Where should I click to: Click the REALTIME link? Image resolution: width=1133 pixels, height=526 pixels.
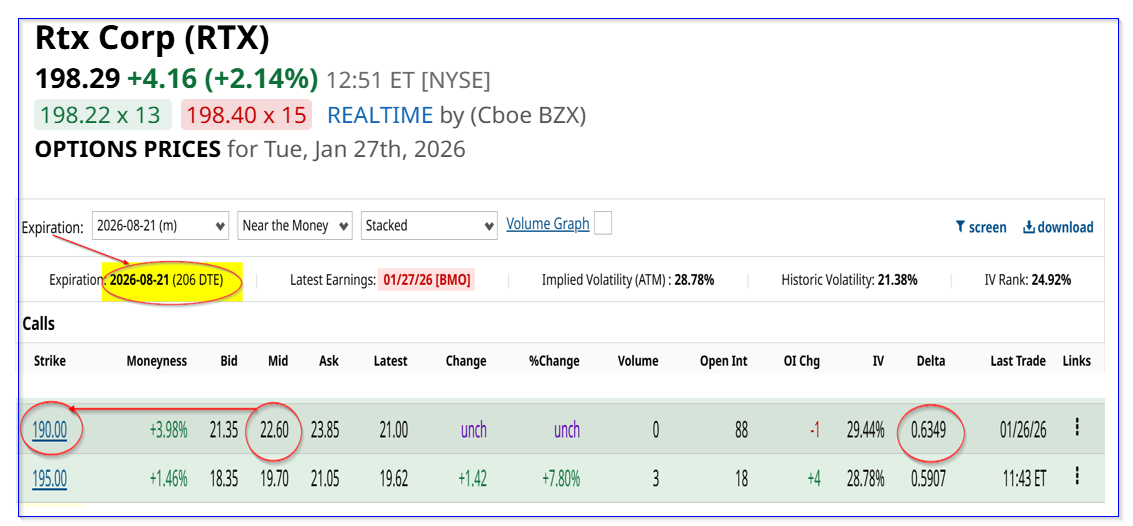380,115
